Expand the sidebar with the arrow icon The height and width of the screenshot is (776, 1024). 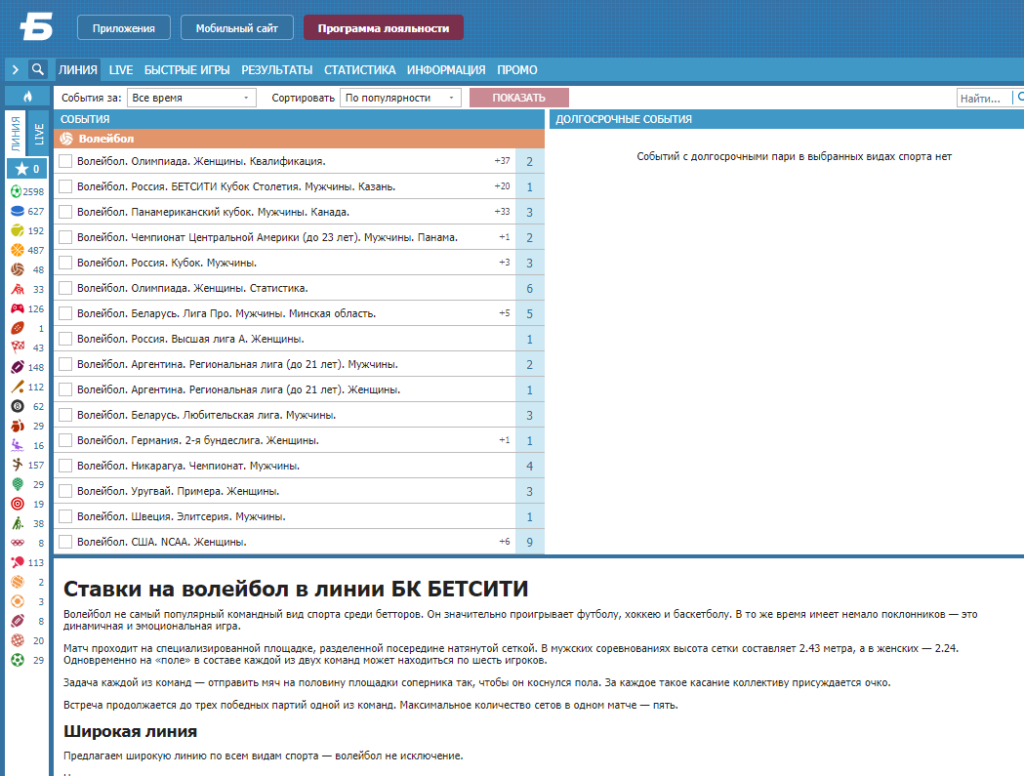click(x=15, y=69)
